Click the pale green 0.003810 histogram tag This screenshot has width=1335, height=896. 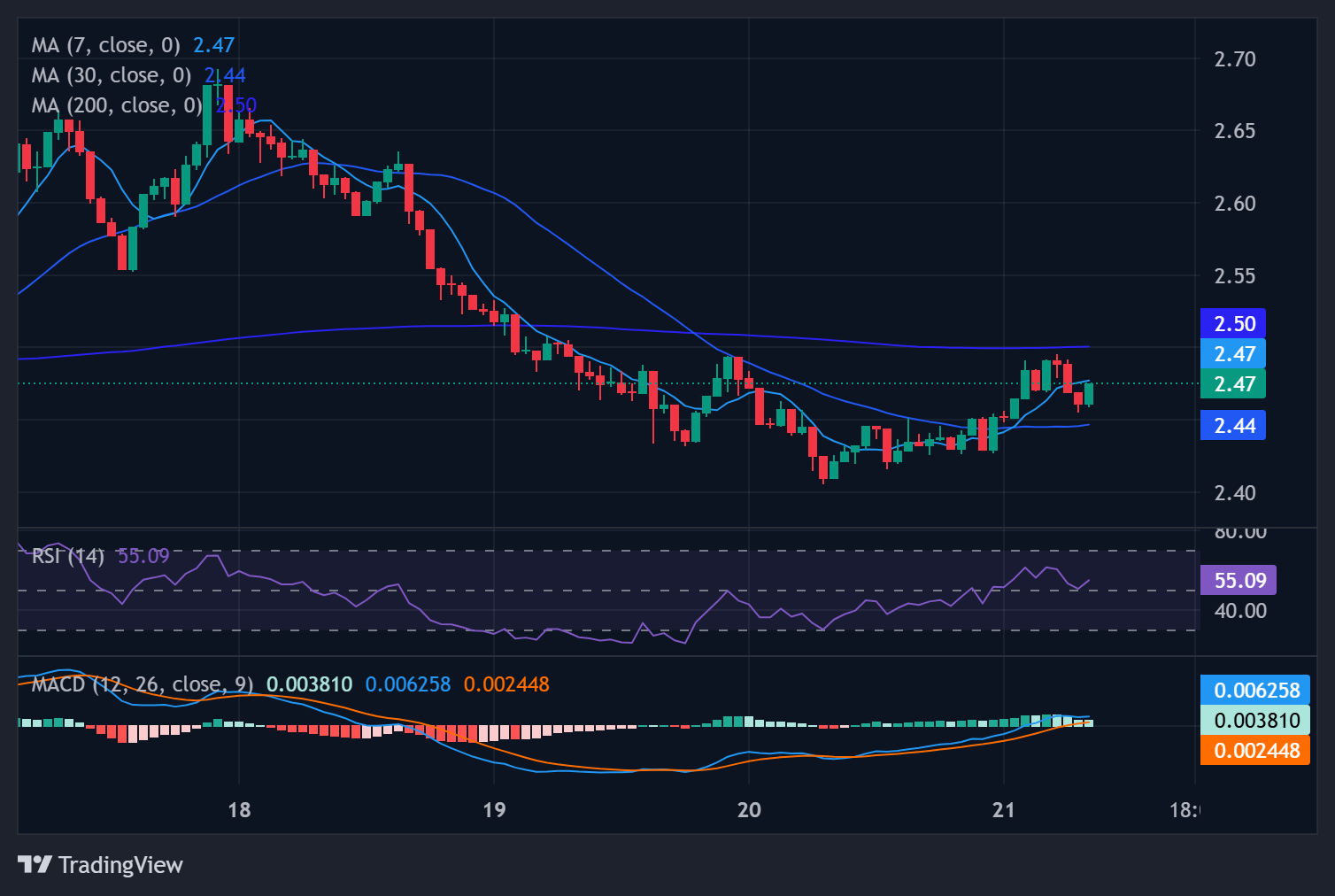click(1255, 721)
